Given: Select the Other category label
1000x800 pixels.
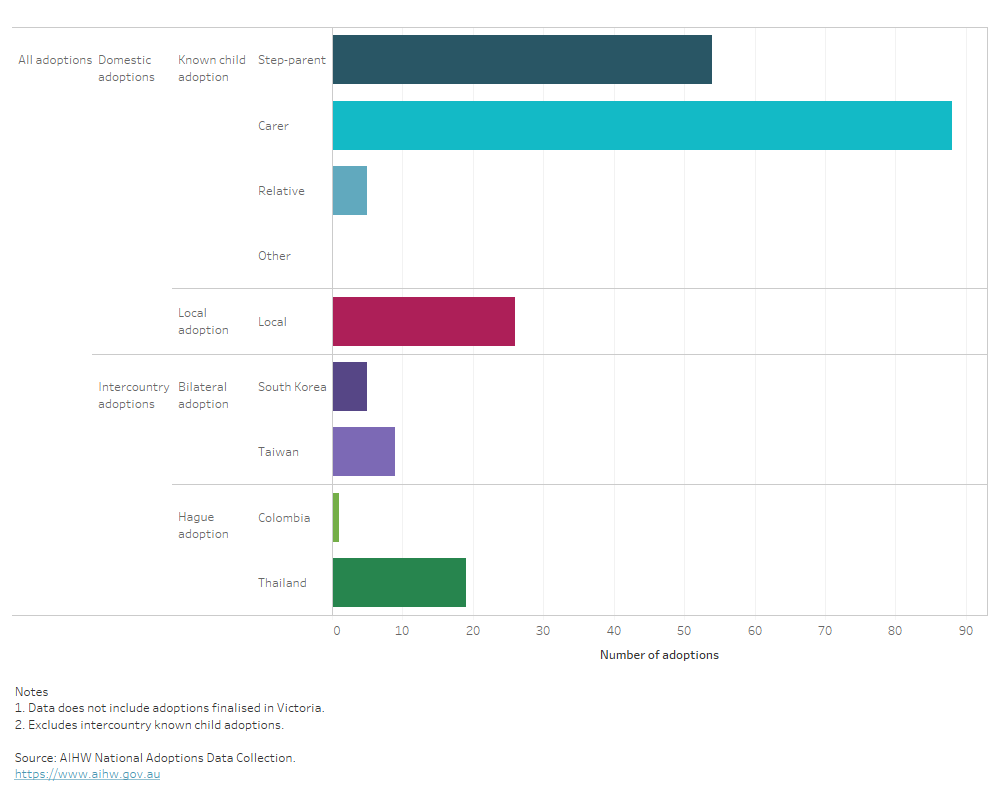Looking at the screenshot, I should (x=274, y=255).
